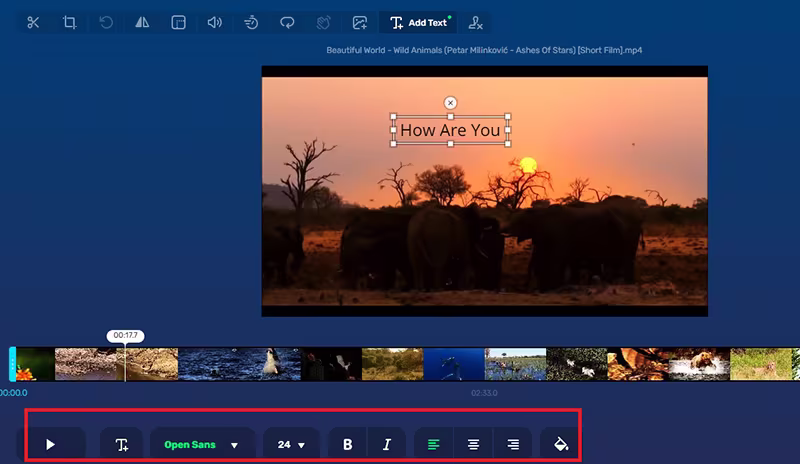Click the cyan timeline start handle

coord(12,364)
